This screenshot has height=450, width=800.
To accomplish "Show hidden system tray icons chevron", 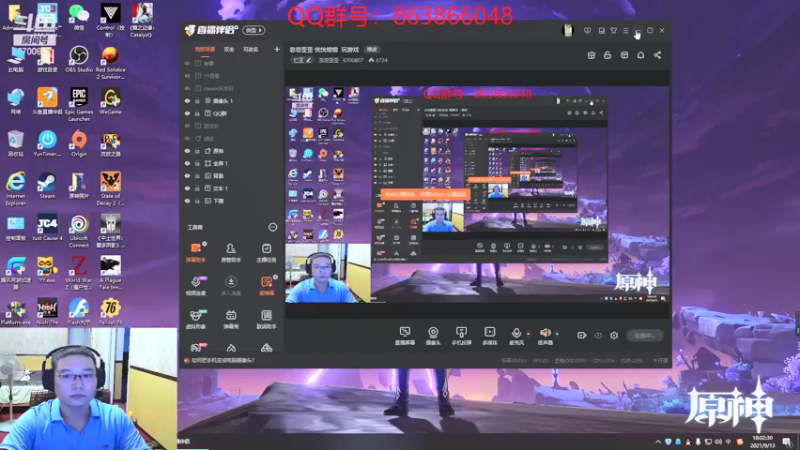I will pos(658,442).
